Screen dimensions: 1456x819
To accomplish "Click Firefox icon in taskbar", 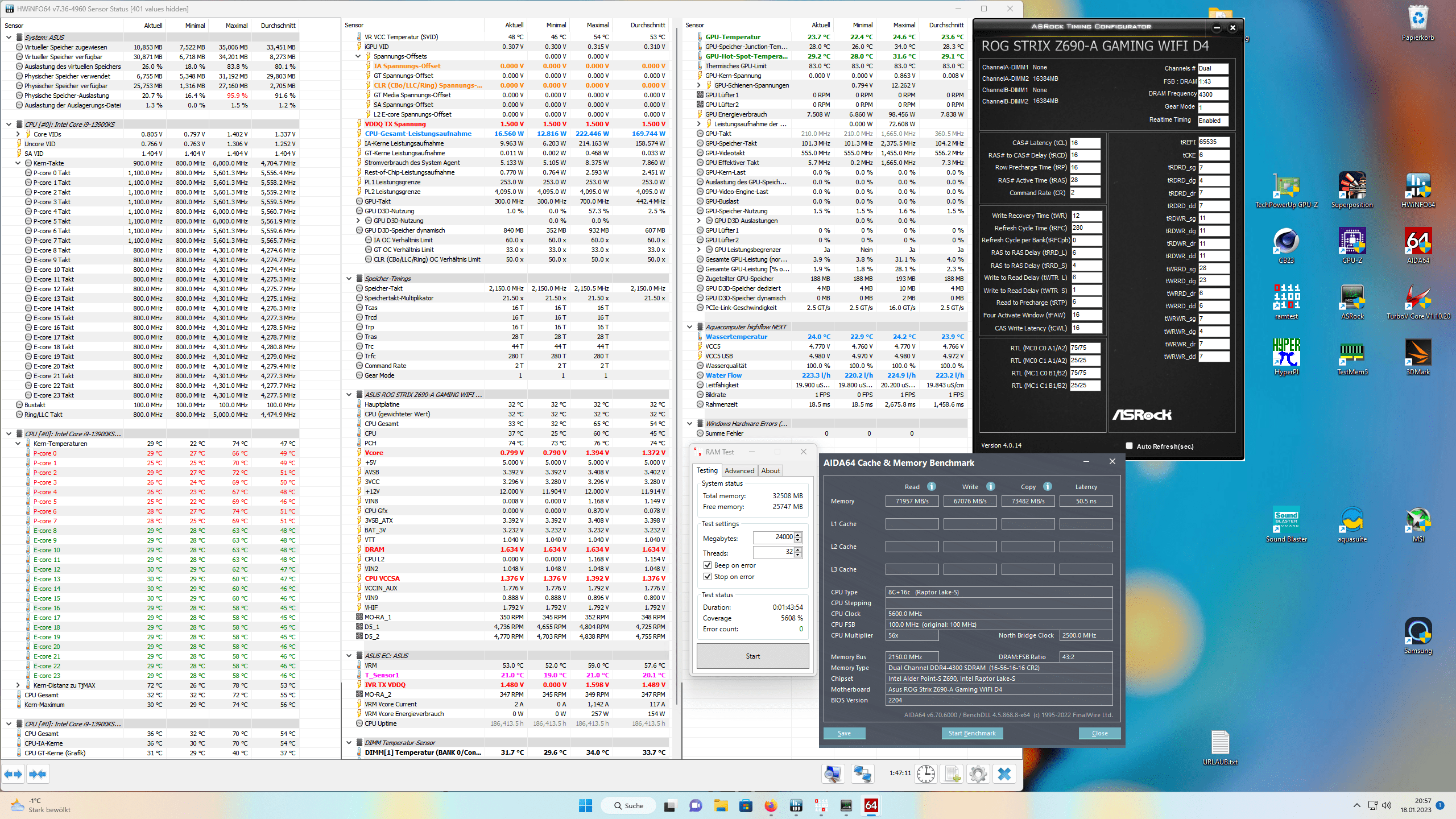I will [771, 805].
